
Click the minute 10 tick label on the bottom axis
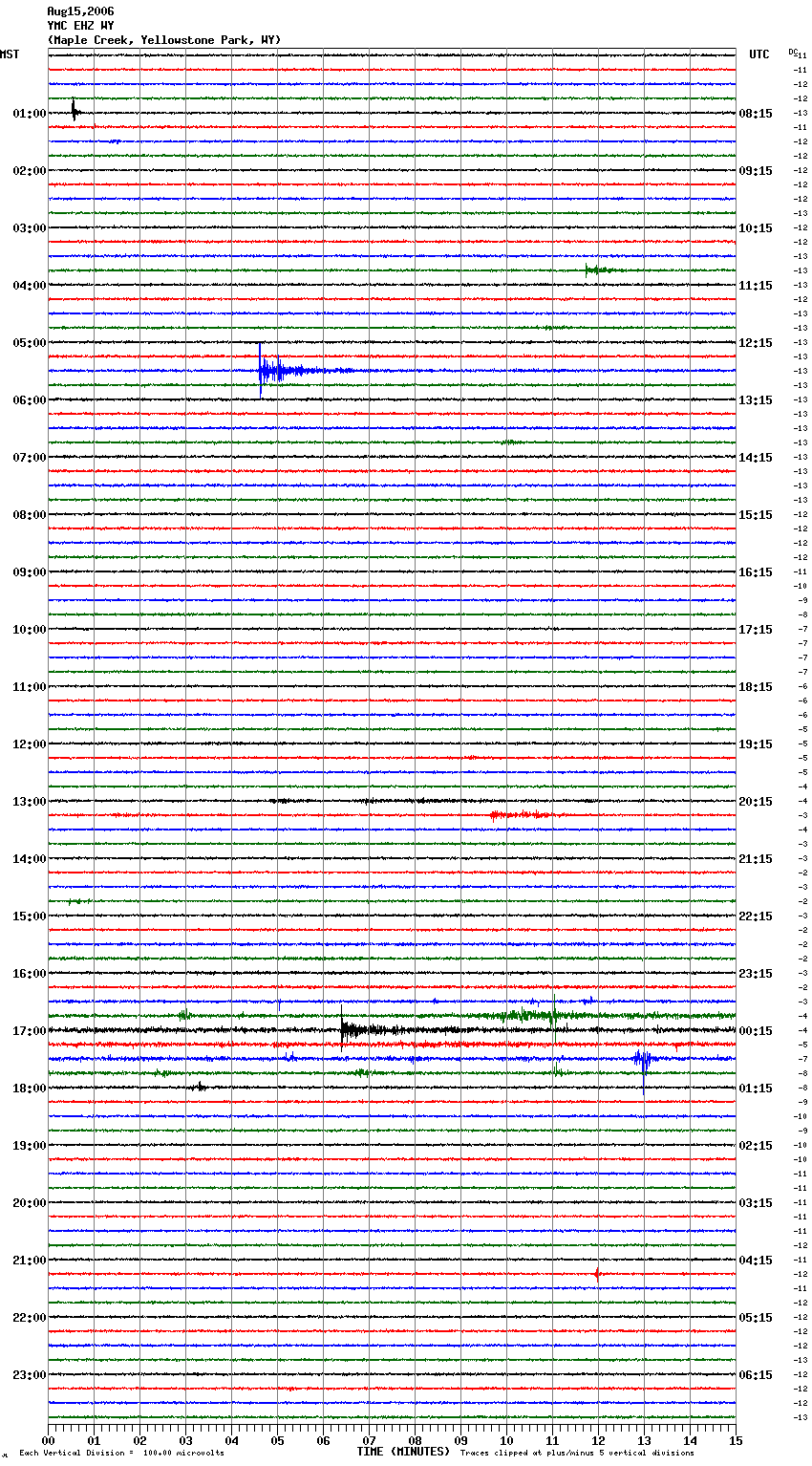(506, 1440)
